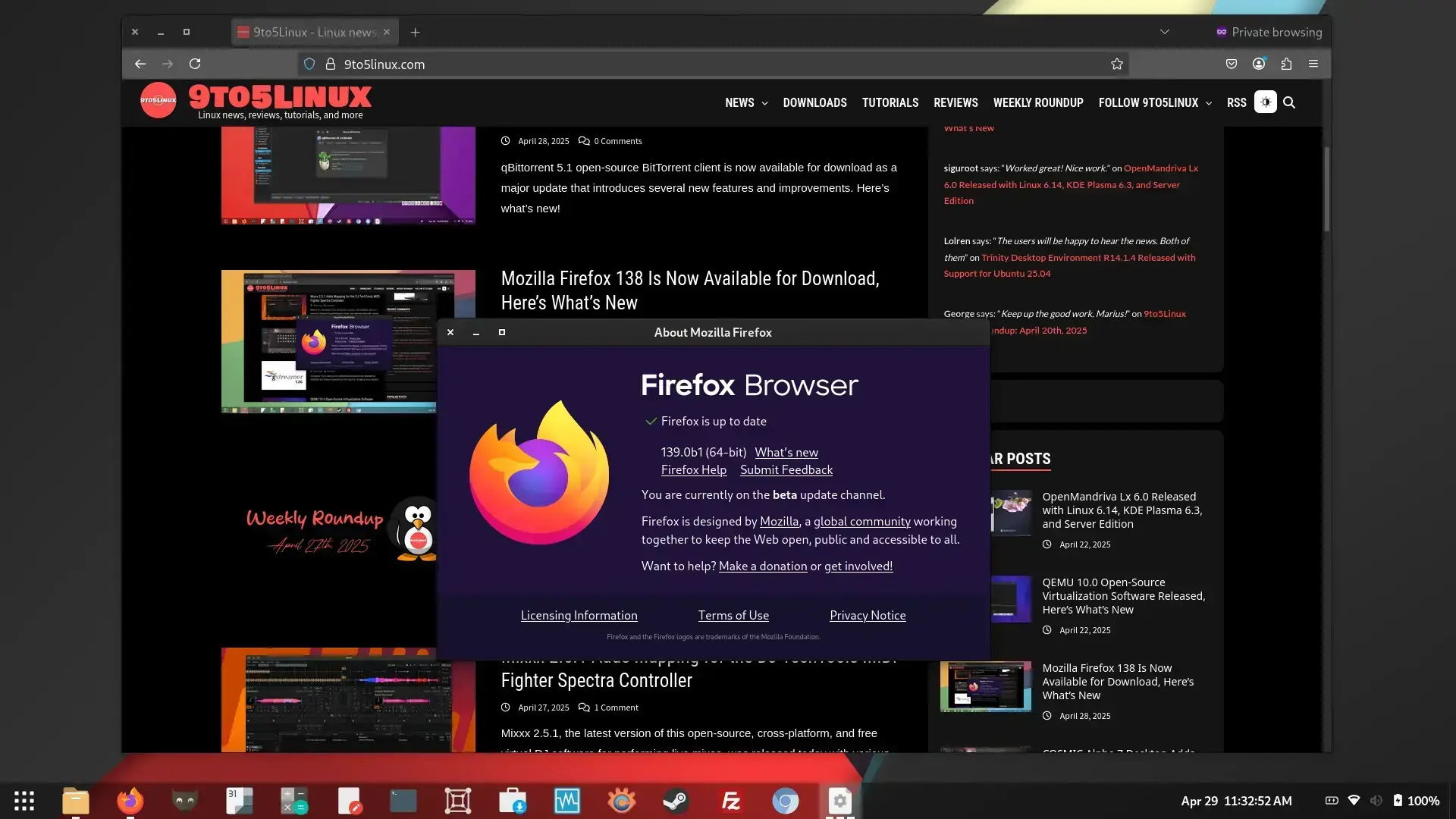Click What's new link in About dialog
Image resolution: width=1456 pixels, height=819 pixels.
(x=786, y=453)
